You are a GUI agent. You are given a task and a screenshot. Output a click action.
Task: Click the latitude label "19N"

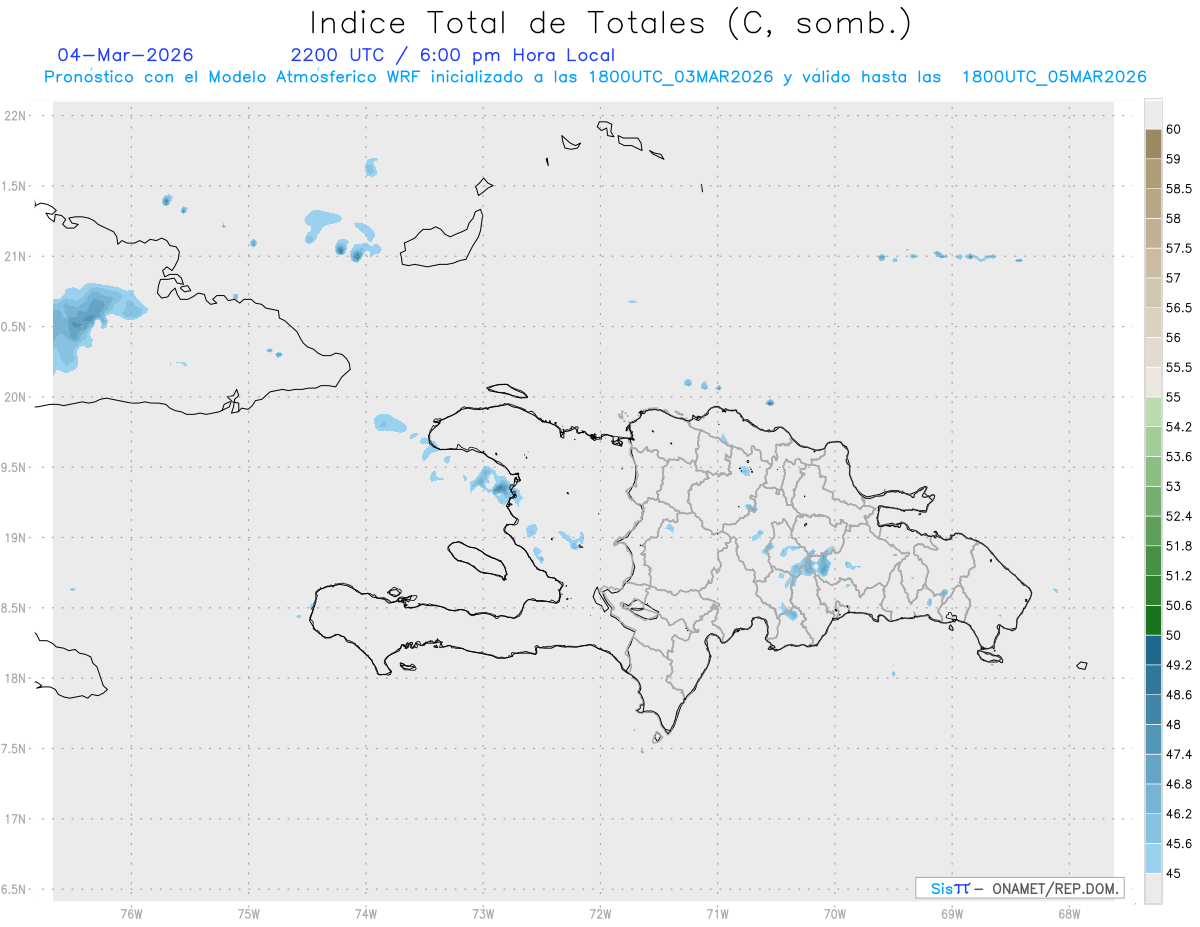tap(16, 538)
